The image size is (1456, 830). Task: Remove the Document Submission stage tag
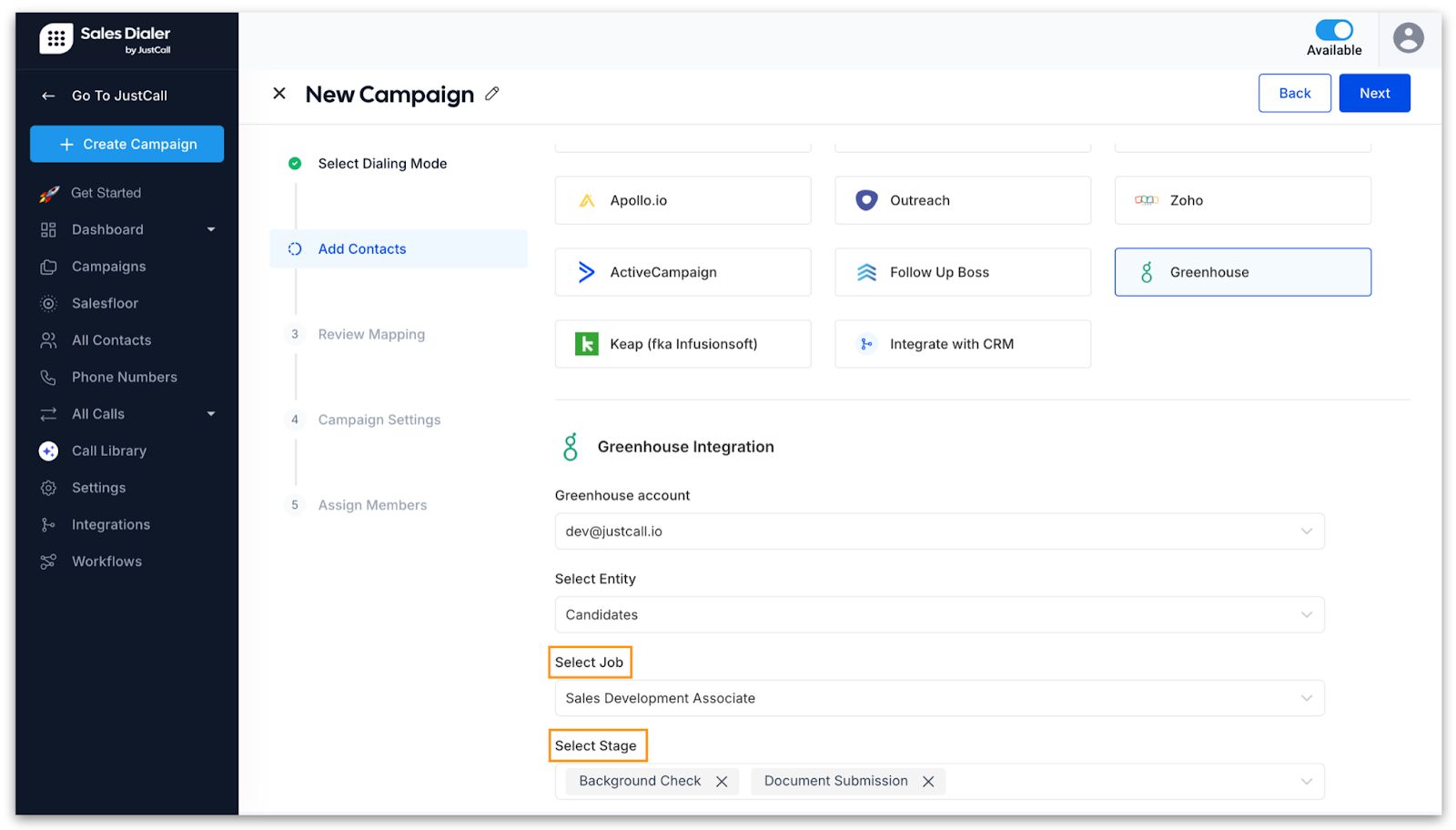coord(928,782)
